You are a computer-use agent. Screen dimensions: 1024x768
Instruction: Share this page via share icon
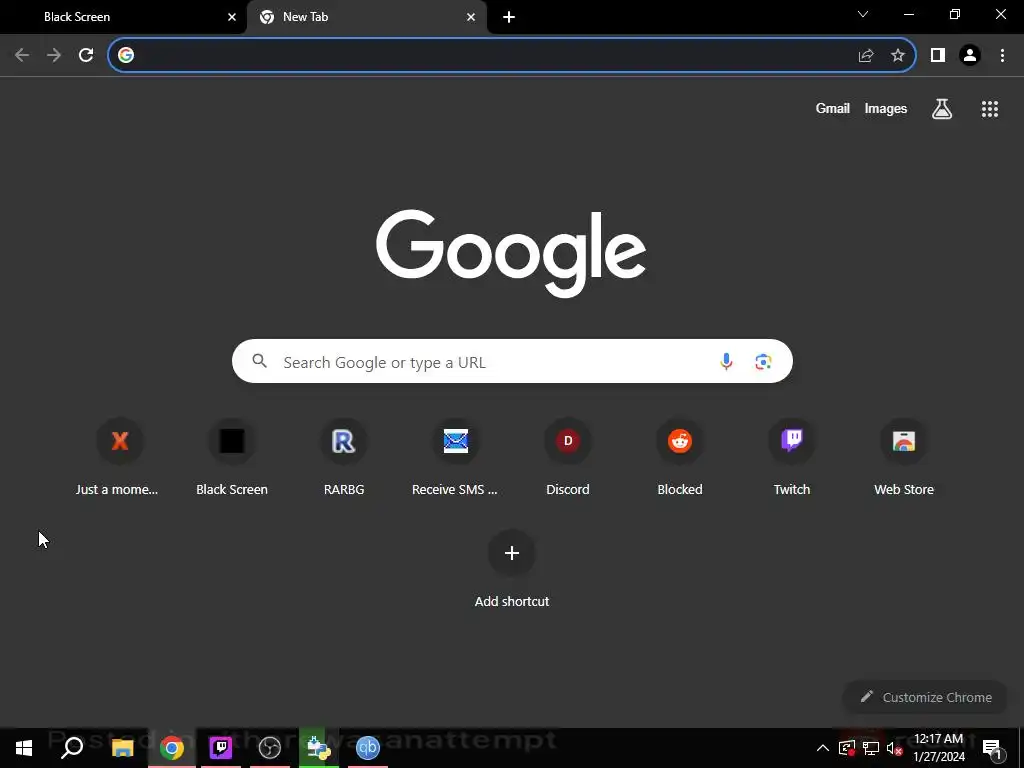866,56
